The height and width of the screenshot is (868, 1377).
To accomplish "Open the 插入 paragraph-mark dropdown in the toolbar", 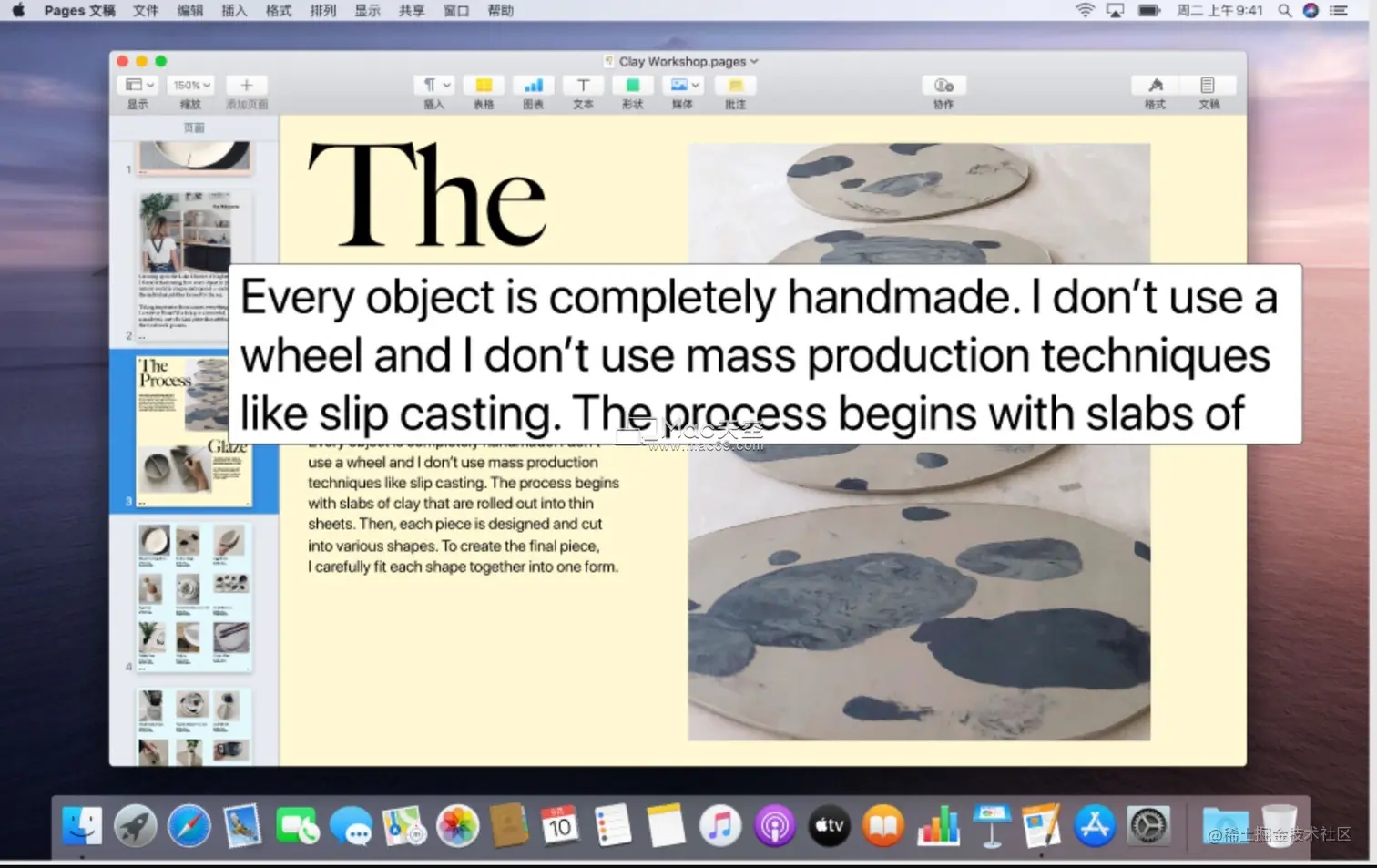I will (x=434, y=85).
